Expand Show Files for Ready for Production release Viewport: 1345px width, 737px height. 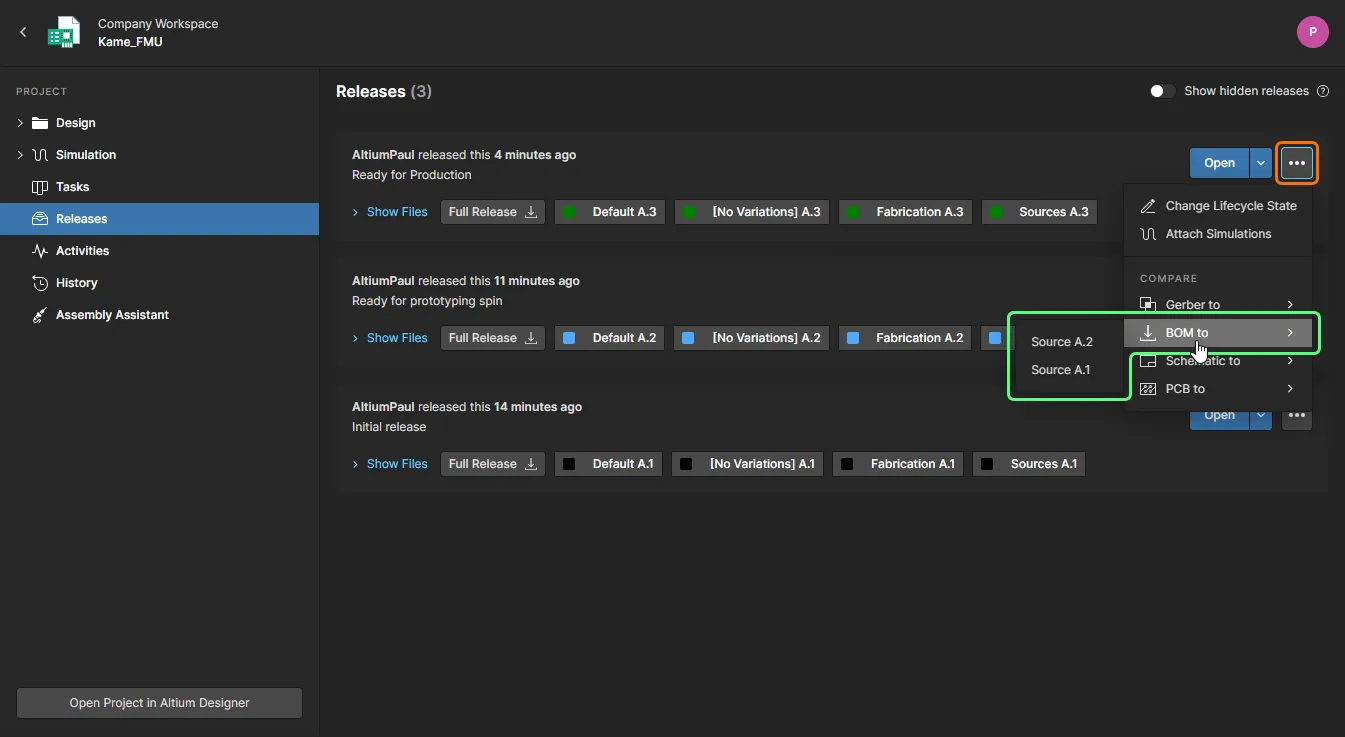click(x=390, y=212)
